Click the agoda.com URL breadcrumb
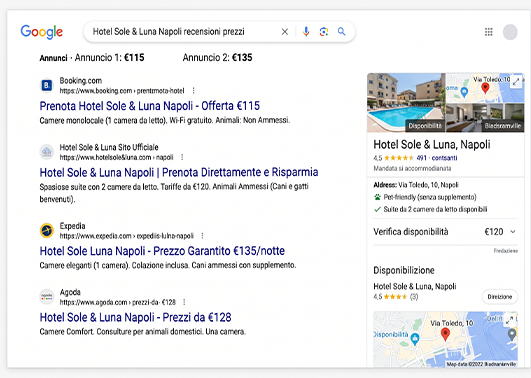The image size is (531, 378). tap(118, 302)
